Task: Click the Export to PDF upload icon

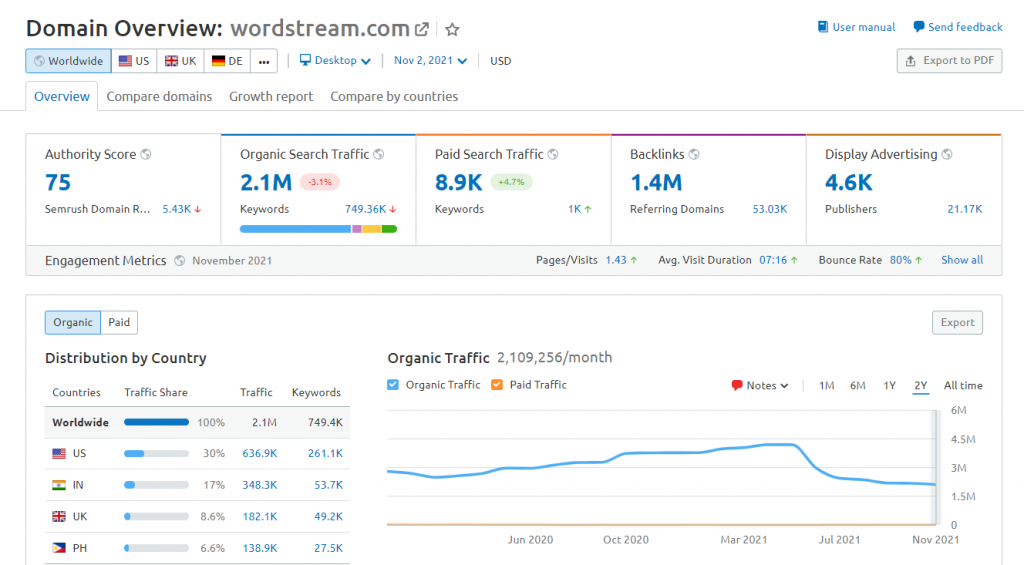Action: (x=910, y=61)
